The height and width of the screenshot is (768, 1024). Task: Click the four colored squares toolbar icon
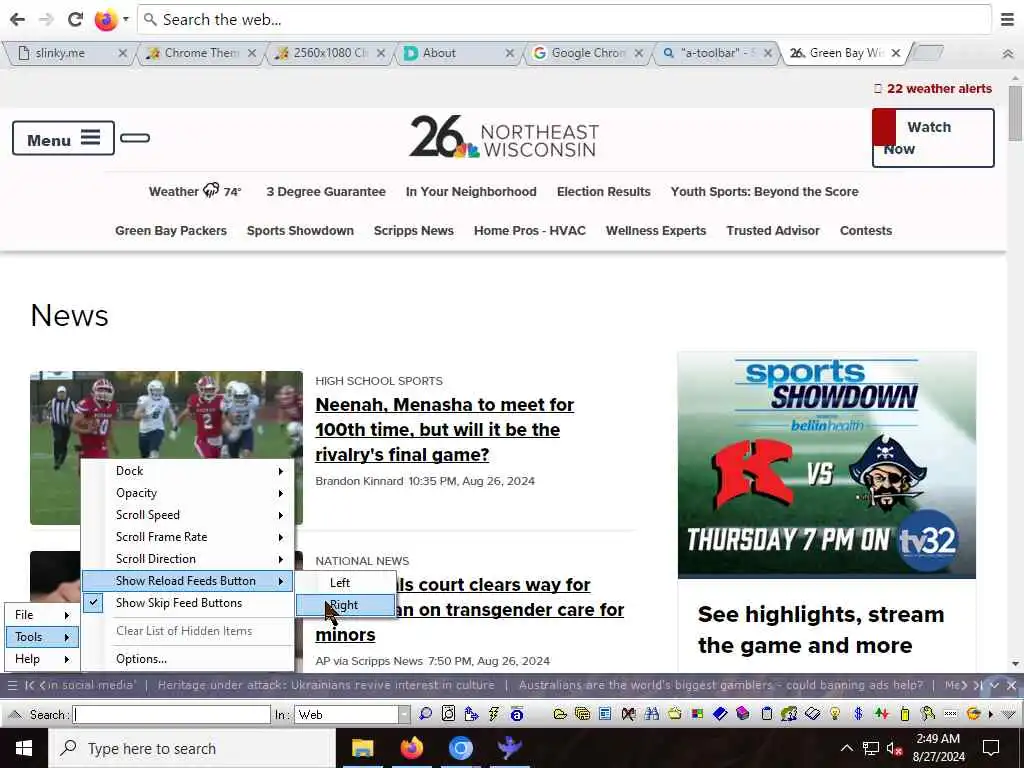point(697,714)
